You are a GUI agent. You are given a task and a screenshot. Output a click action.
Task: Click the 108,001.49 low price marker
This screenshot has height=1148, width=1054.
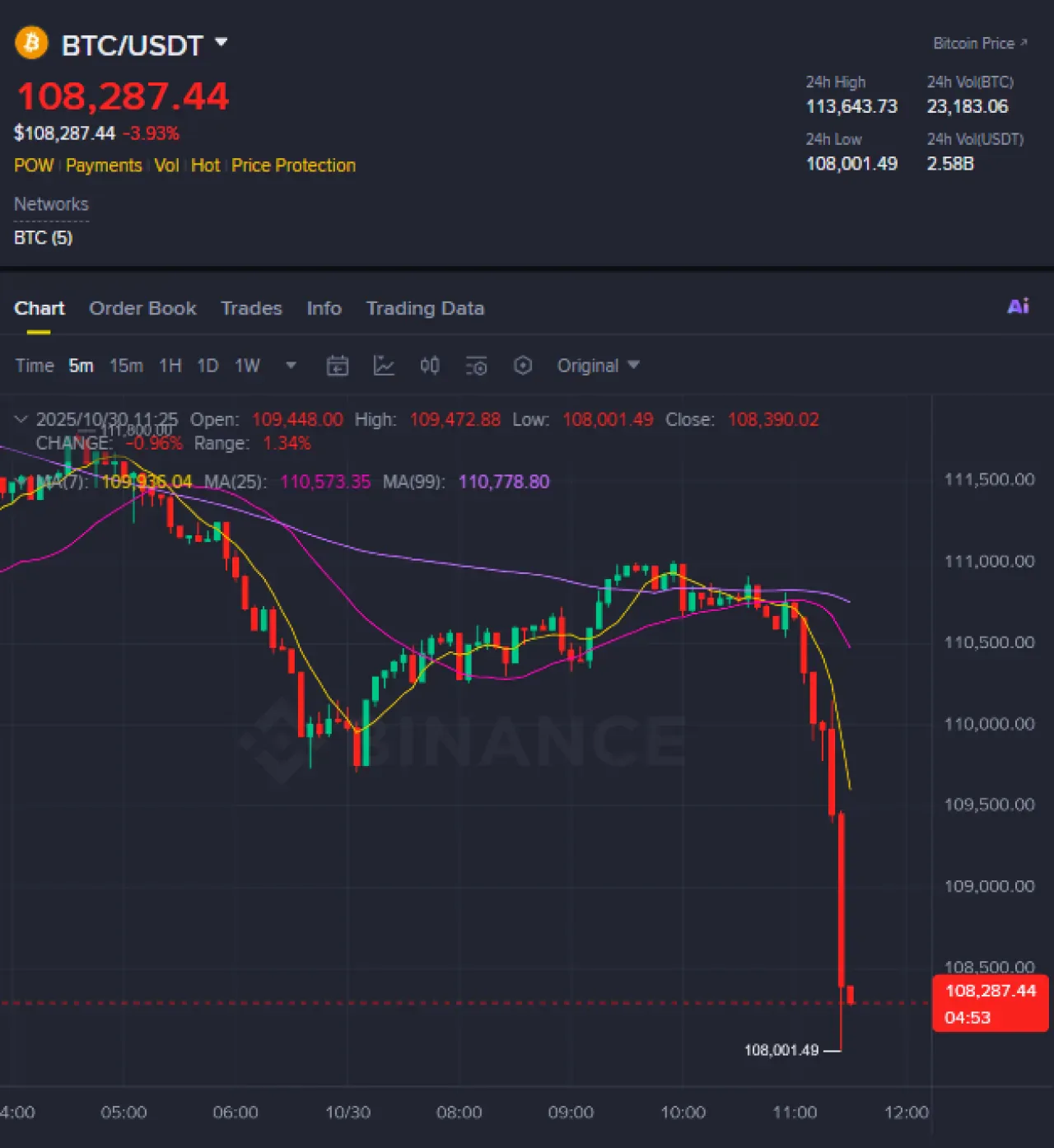coord(781,1050)
